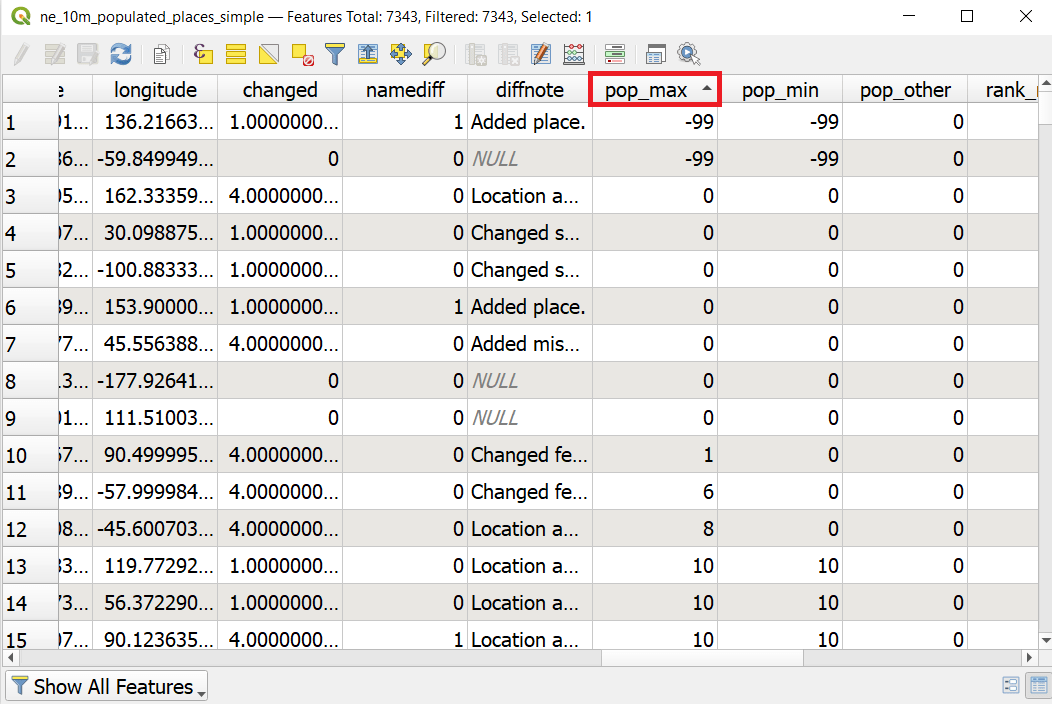Open select features by expression icon
Screen dimensions: 1052x704
click(x=203, y=54)
